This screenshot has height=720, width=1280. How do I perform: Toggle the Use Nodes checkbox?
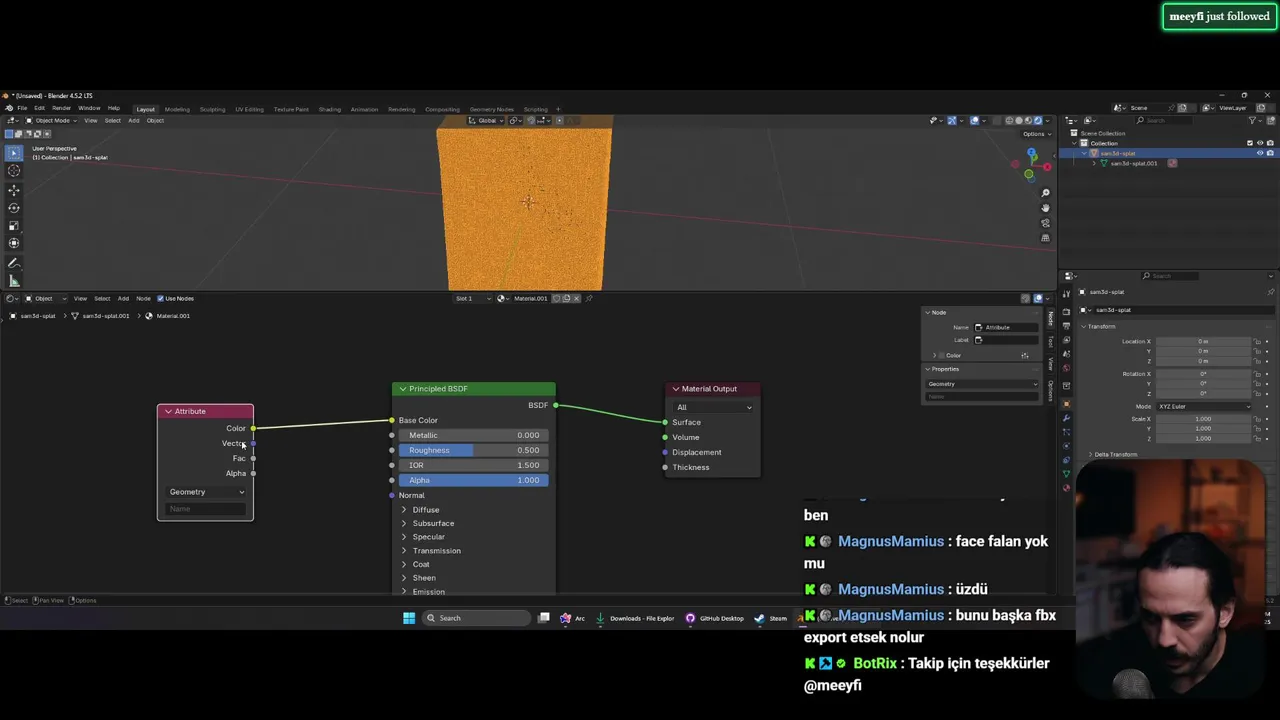[x=160, y=298]
